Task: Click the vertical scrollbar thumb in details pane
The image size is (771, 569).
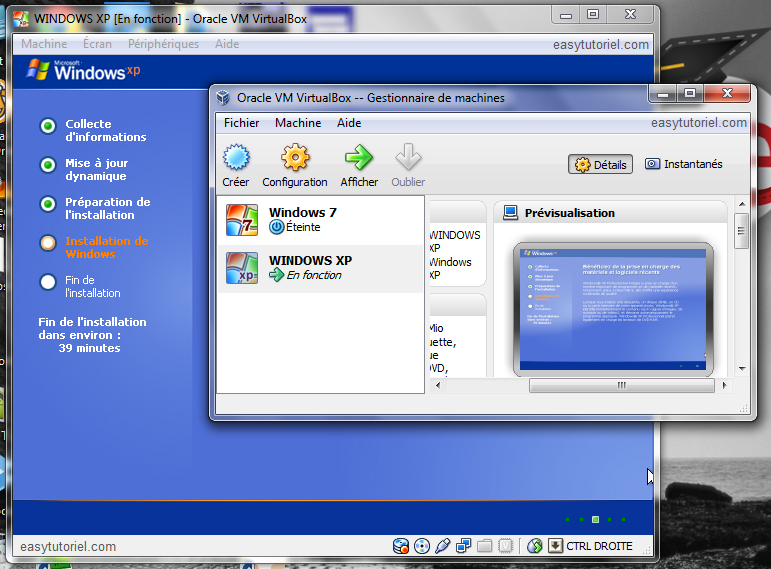Action: pyautogui.click(x=741, y=231)
